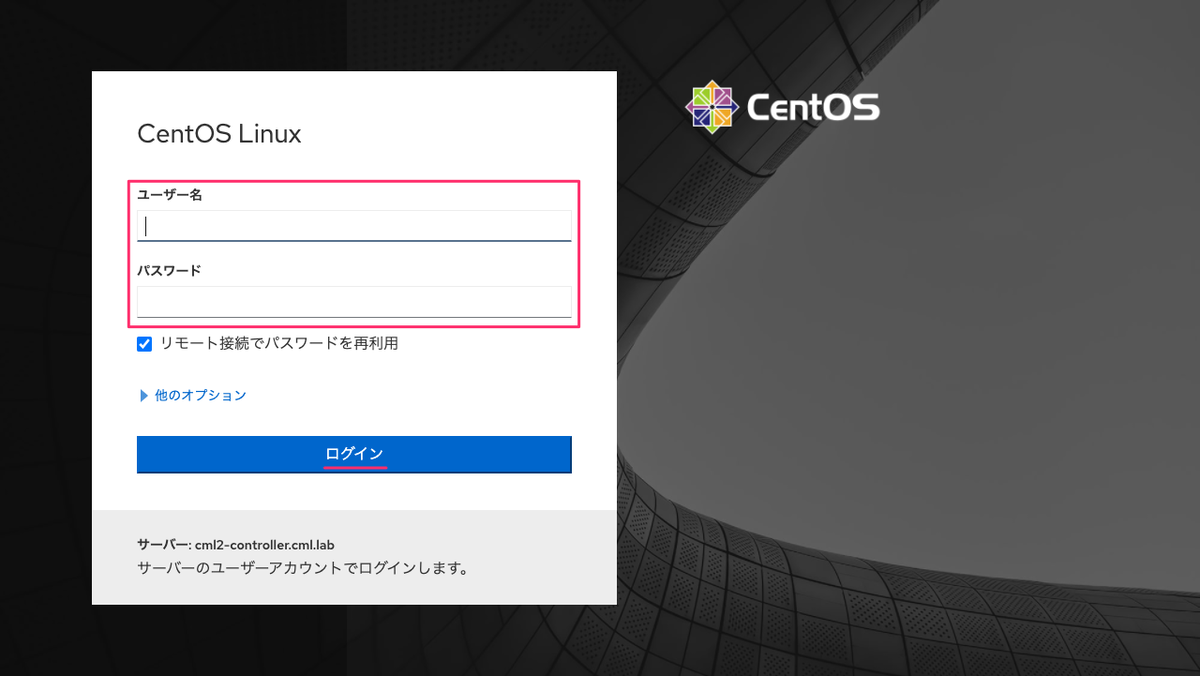
Task: Click the white space above CentOS Linux heading
Action: click(354, 95)
